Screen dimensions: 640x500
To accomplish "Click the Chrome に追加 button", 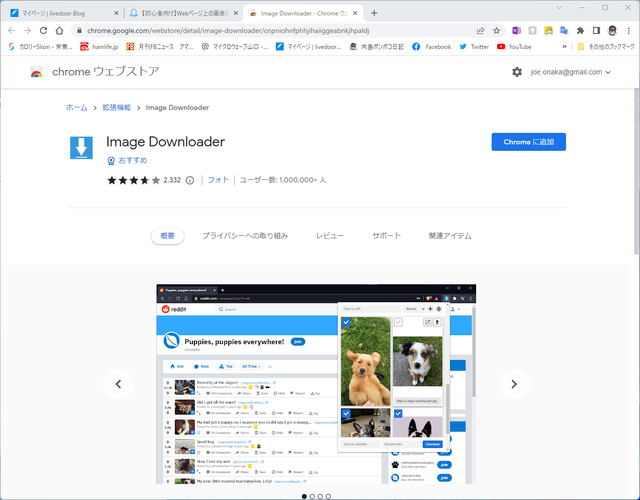I will pyautogui.click(x=529, y=142).
